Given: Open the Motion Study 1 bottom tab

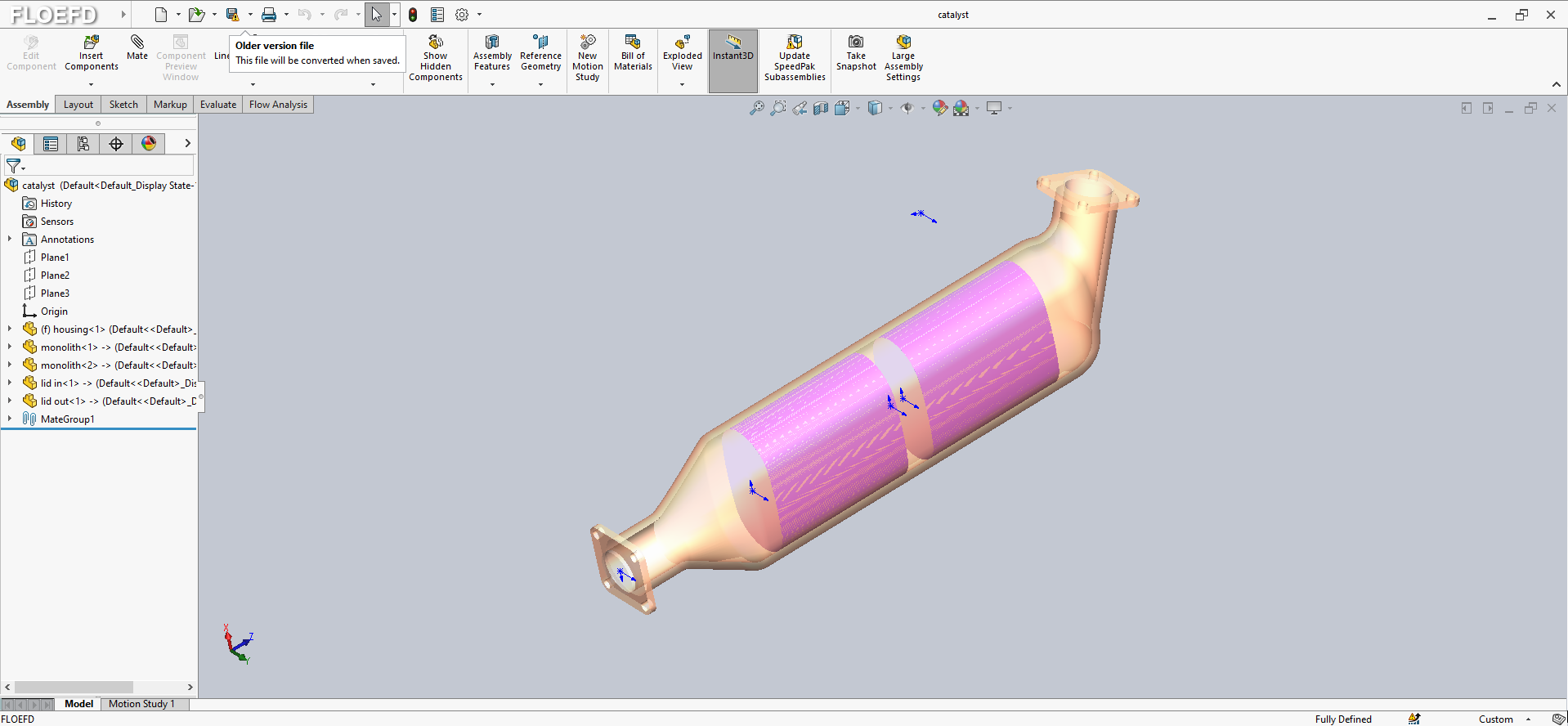Looking at the screenshot, I should [x=141, y=704].
